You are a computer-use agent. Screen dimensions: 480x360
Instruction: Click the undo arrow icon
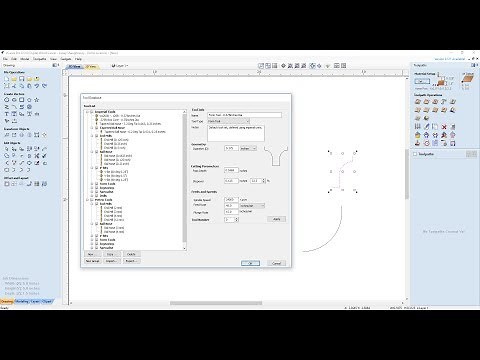(37, 86)
